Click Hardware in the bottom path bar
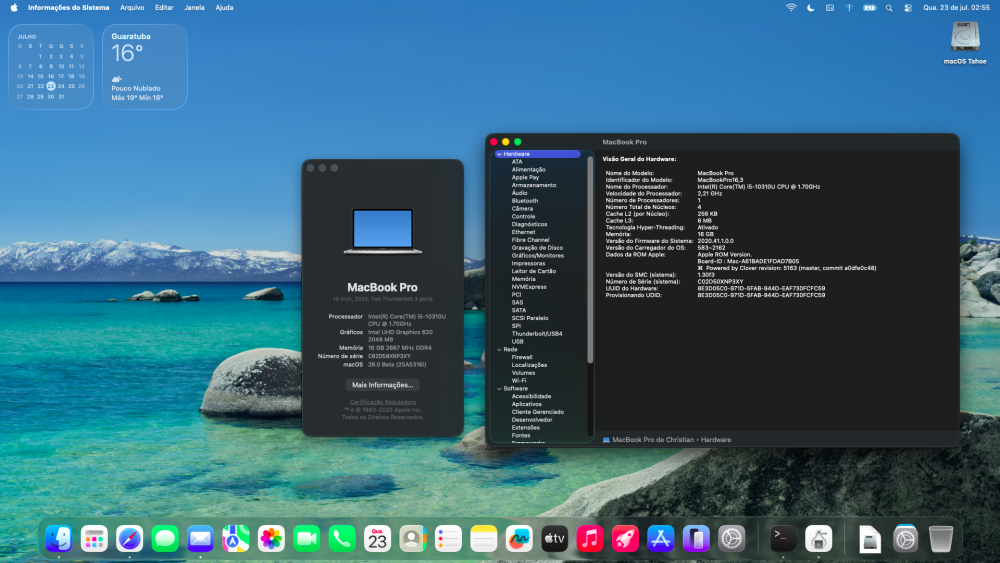 716,440
